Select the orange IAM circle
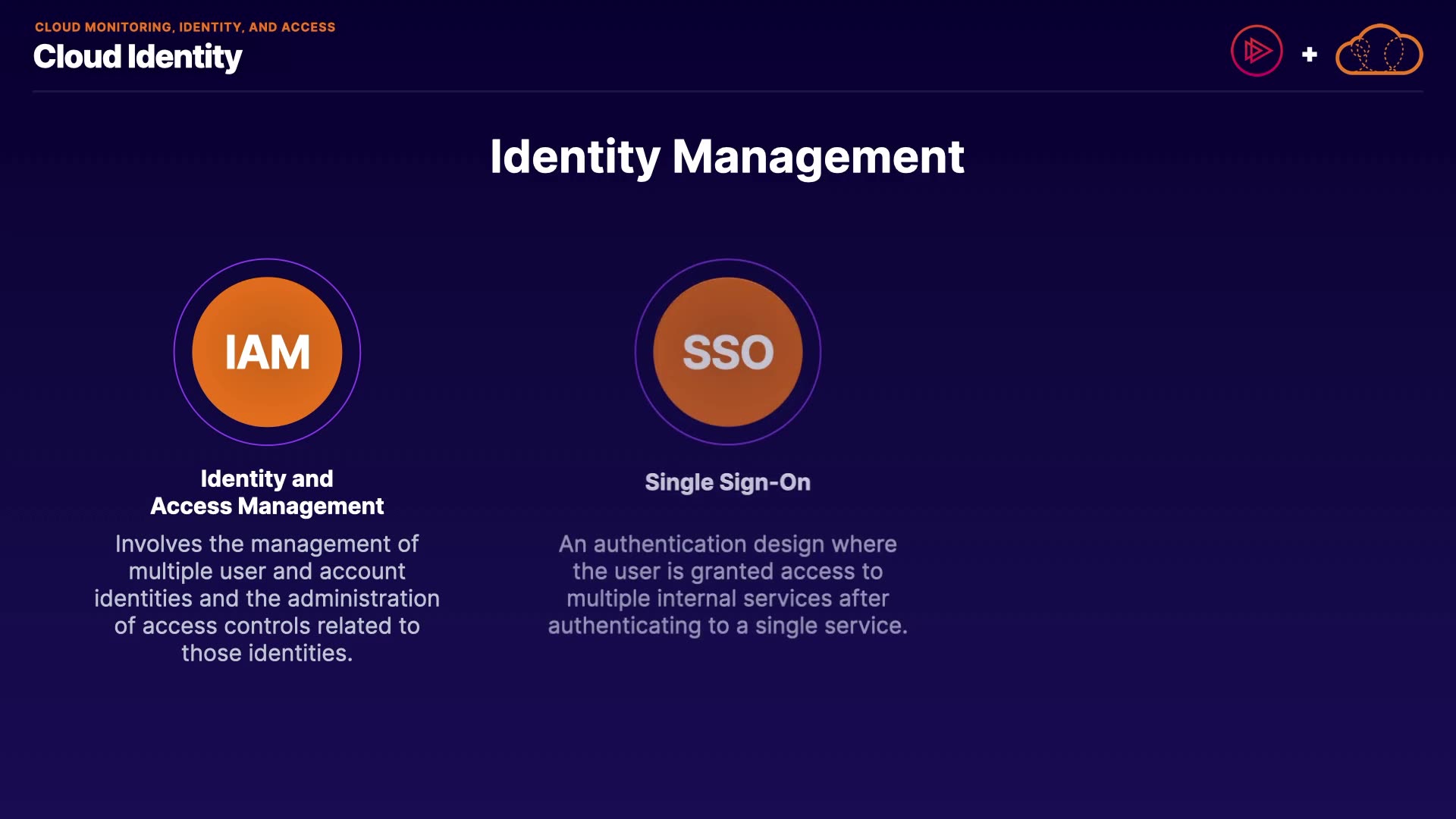Viewport: 1456px width, 819px height. coord(267,352)
